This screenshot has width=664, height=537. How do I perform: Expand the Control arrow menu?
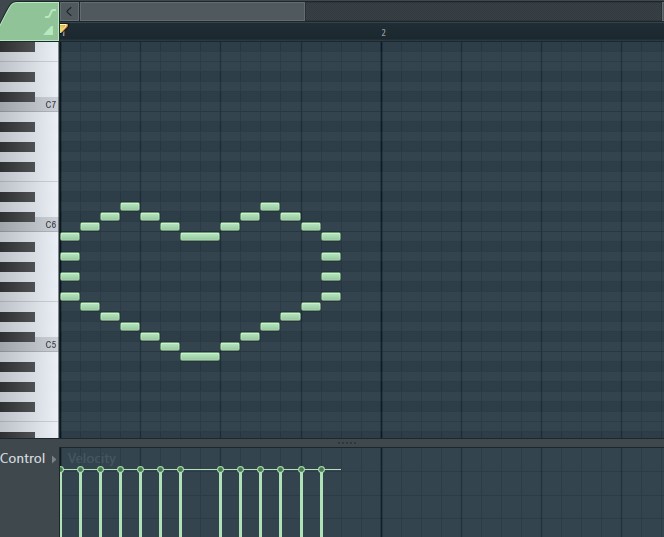coord(54,459)
